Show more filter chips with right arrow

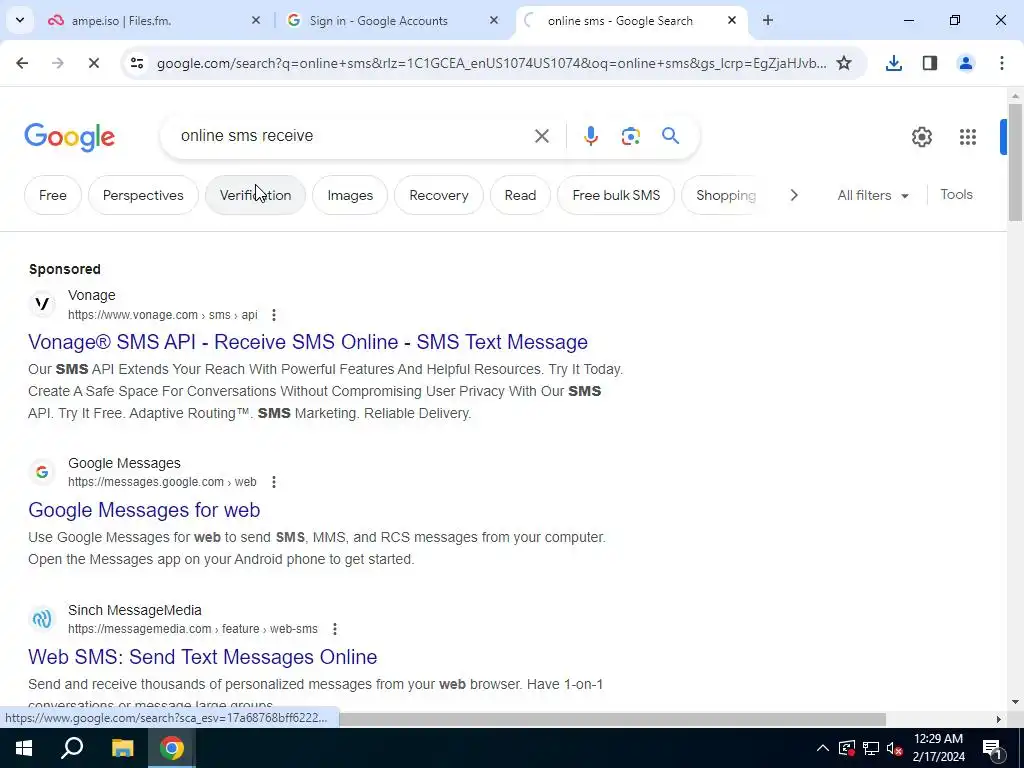793,195
